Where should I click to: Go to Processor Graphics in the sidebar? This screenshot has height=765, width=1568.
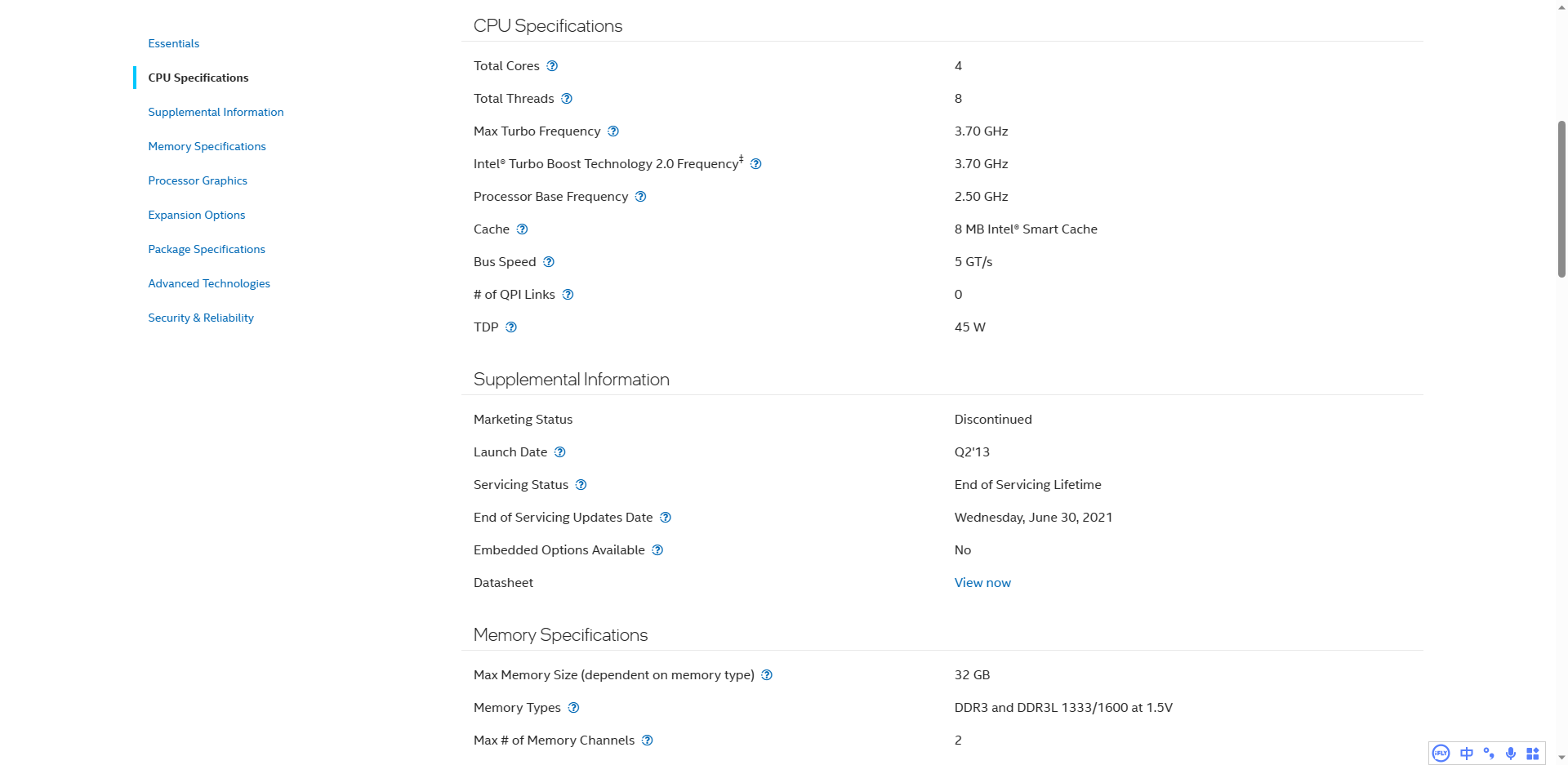click(x=198, y=180)
